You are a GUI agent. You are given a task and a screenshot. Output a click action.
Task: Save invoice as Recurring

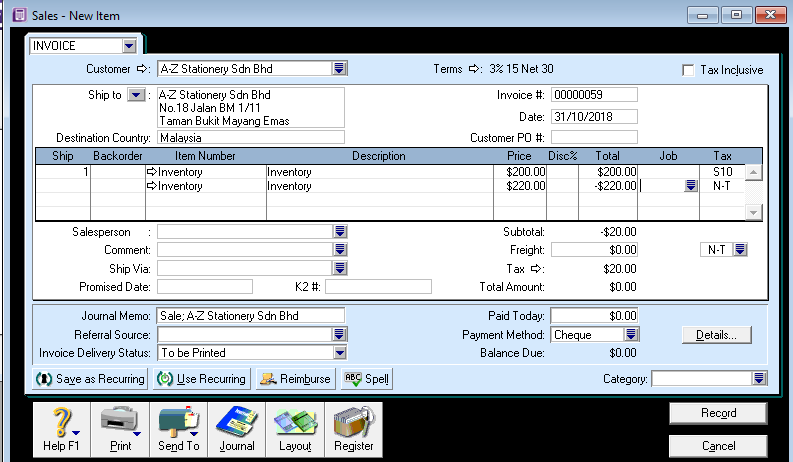(90, 379)
